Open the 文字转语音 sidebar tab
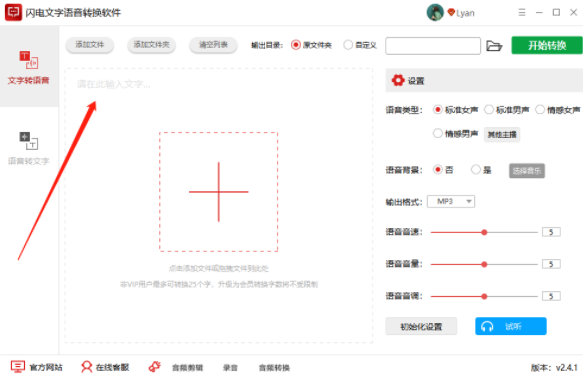Image resolution: width=583 pixels, height=378 pixels. tap(29, 67)
